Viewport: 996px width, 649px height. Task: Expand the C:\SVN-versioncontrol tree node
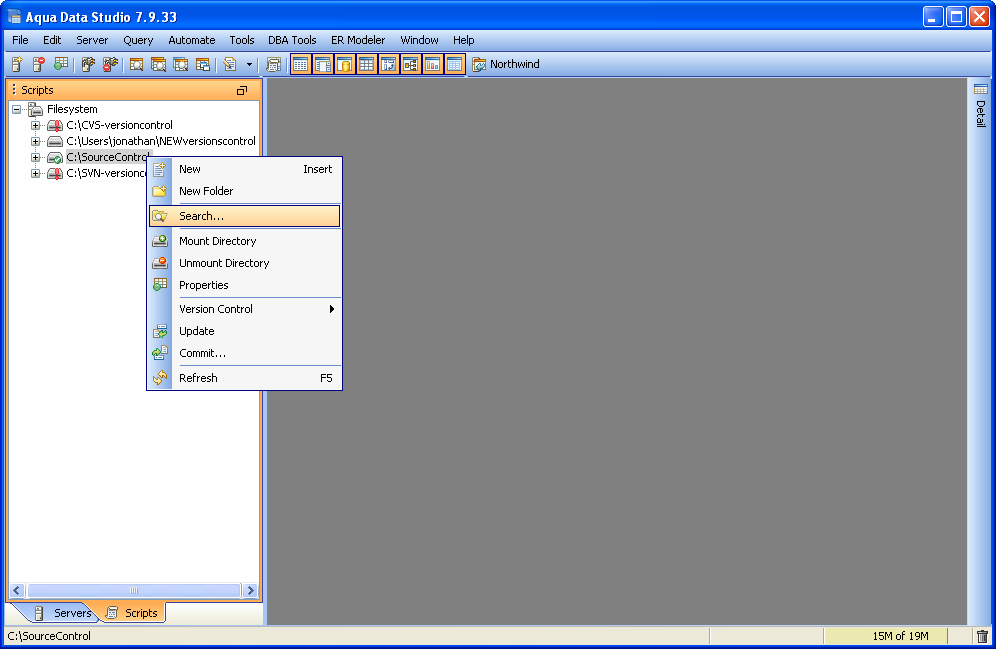pyautogui.click(x=36, y=173)
